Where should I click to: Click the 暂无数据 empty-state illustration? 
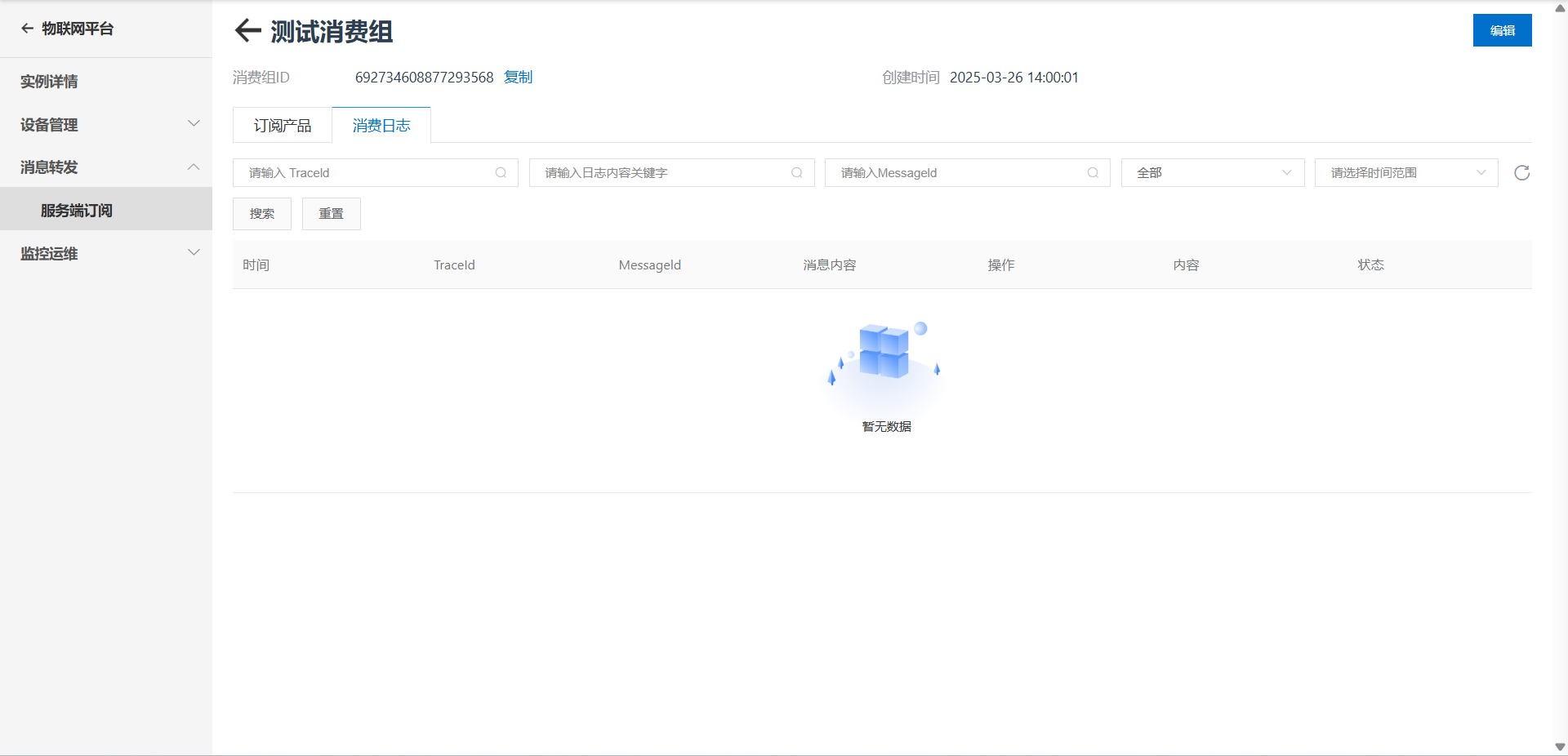[886, 364]
